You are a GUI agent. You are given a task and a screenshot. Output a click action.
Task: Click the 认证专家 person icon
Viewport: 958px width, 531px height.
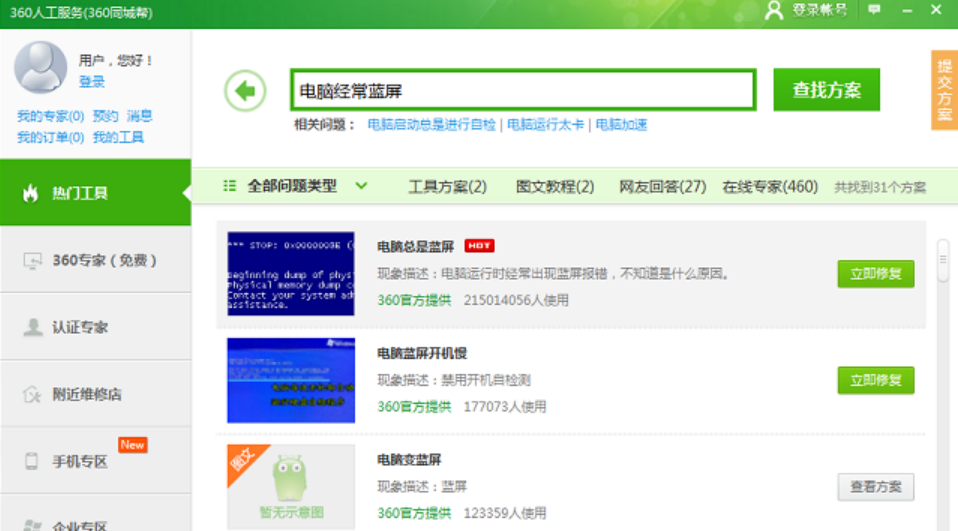(x=31, y=327)
